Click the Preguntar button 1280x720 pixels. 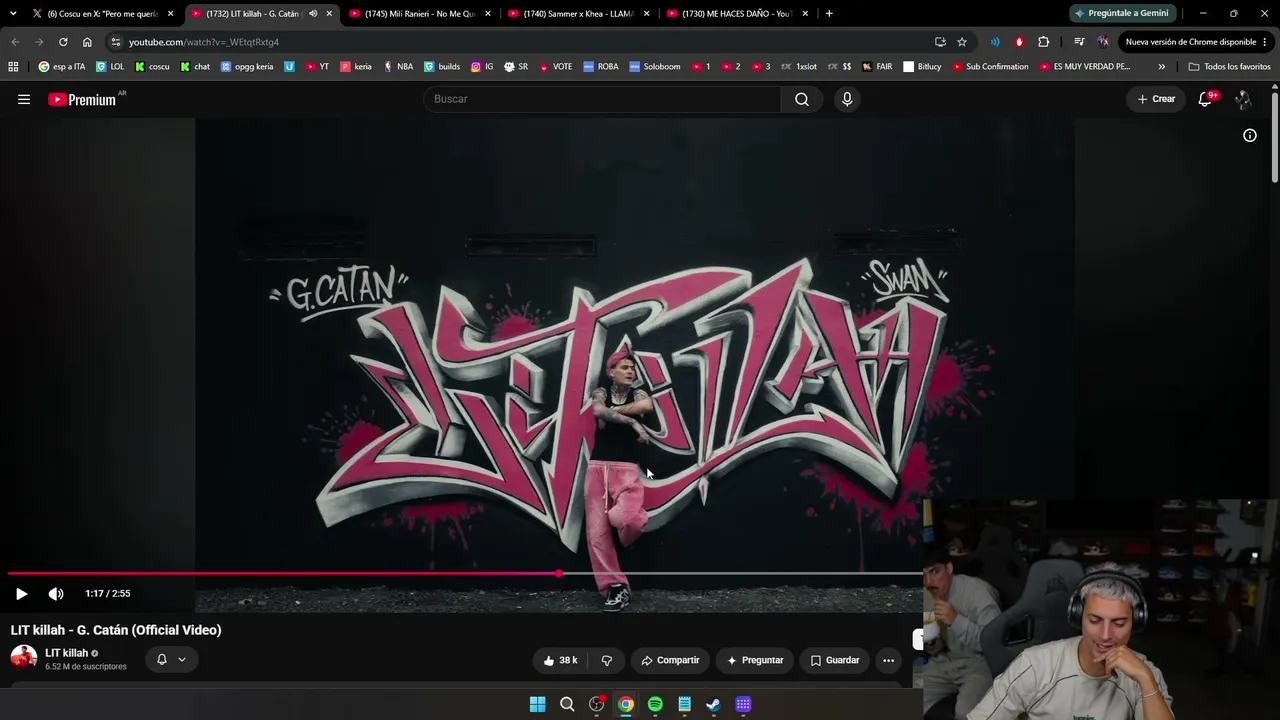755,660
